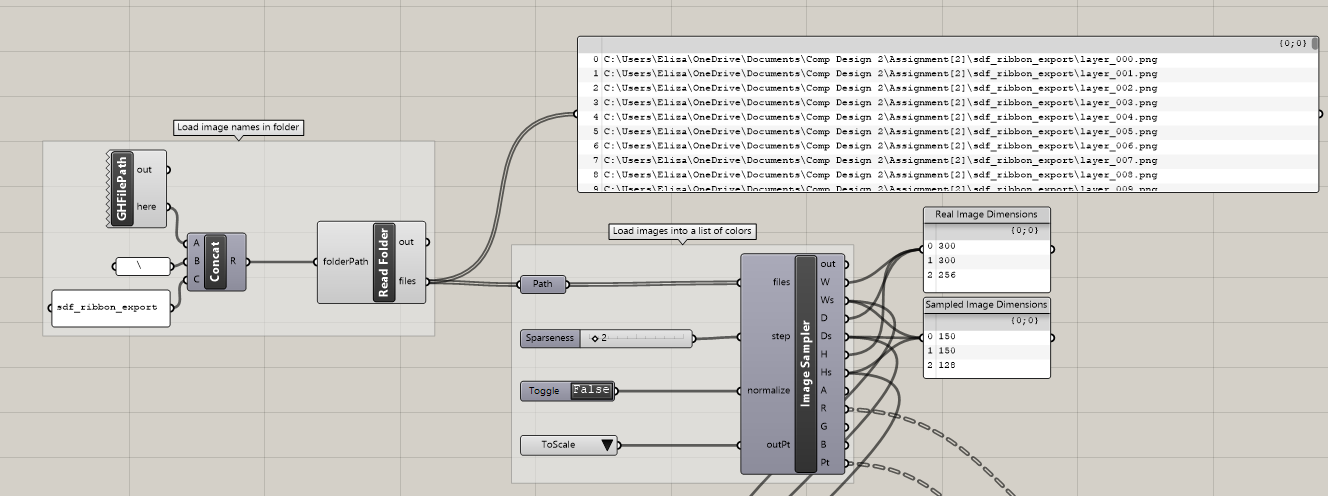Image resolution: width=1328 pixels, height=496 pixels.
Task: Click the 'Load image names in folder' group label
Action: [238, 127]
